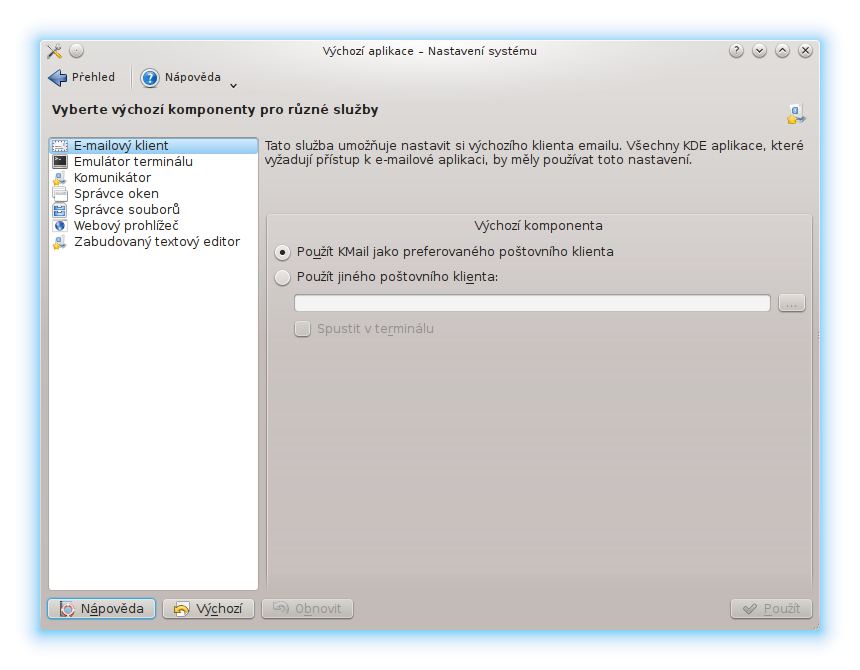Screen dimensions: 860x670
Task: Click the System Settings wrench icon in title bar
Action: point(54,51)
